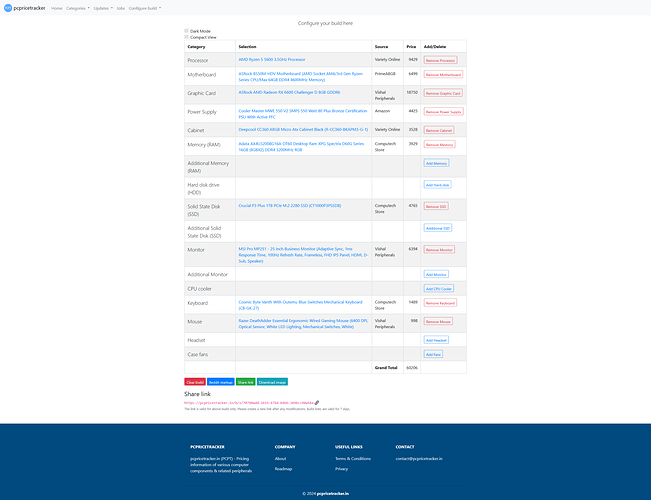Open Deepcool CC360 ARGB Cabinet link
Image resolution: width=651 pixels, height=500 pixels.
coord(303,130)
